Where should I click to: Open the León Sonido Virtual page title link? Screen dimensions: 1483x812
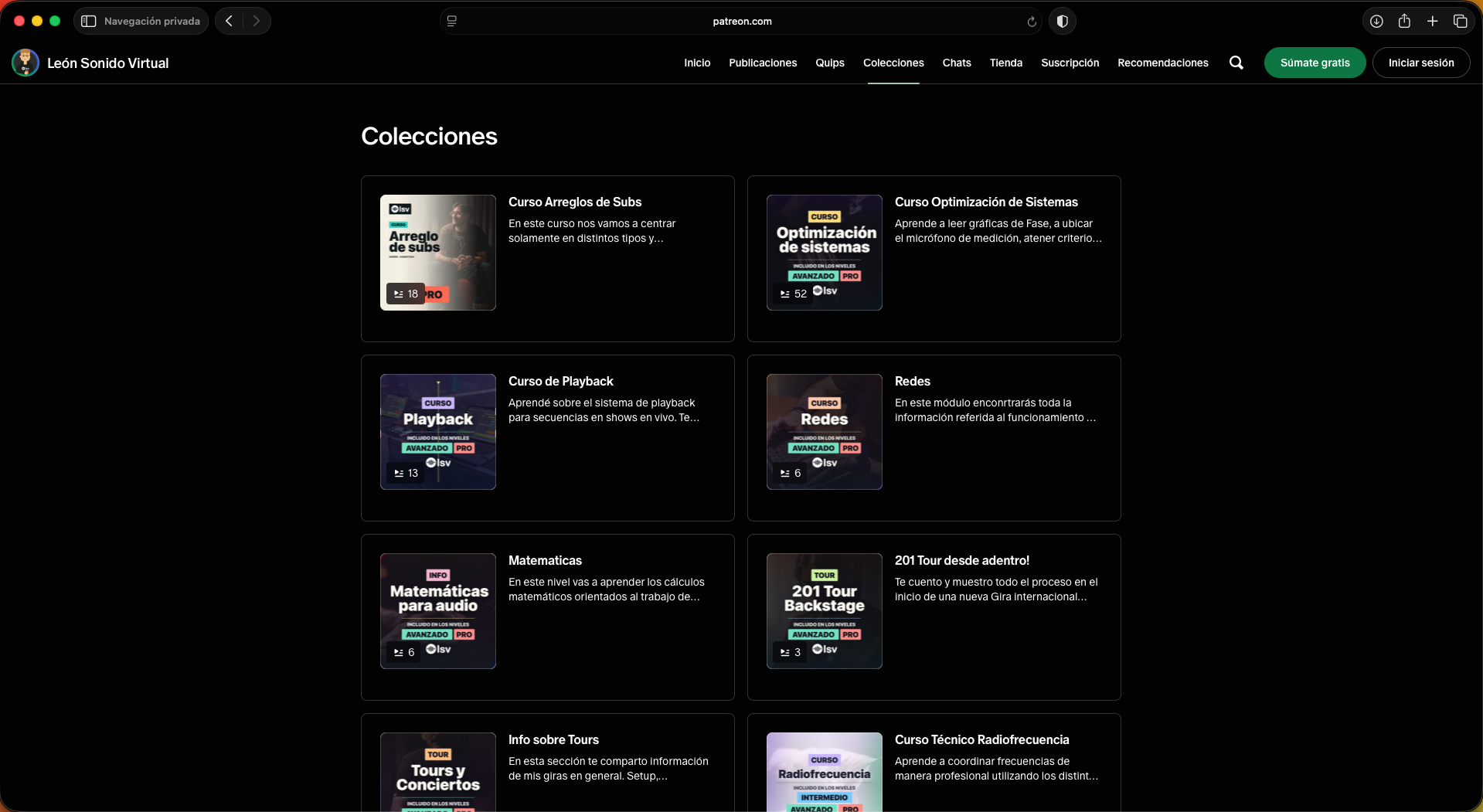(108, 63)
